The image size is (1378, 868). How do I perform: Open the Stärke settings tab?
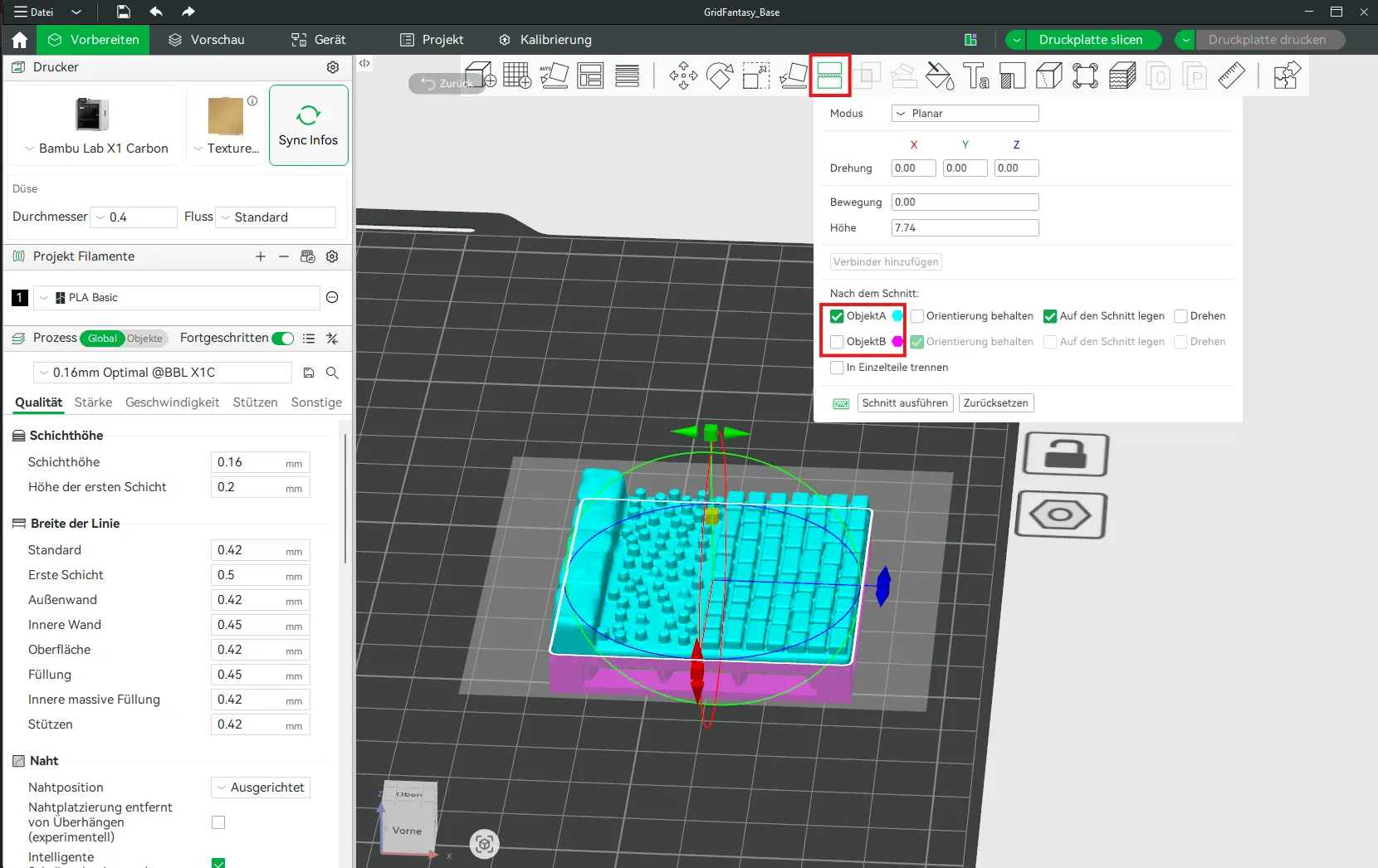93,402
